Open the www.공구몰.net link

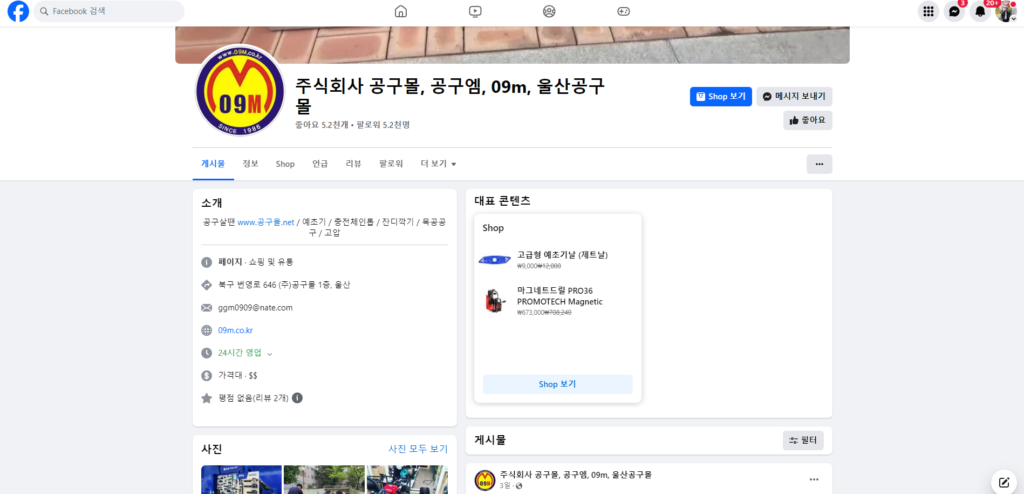click(x=266, y=222)
